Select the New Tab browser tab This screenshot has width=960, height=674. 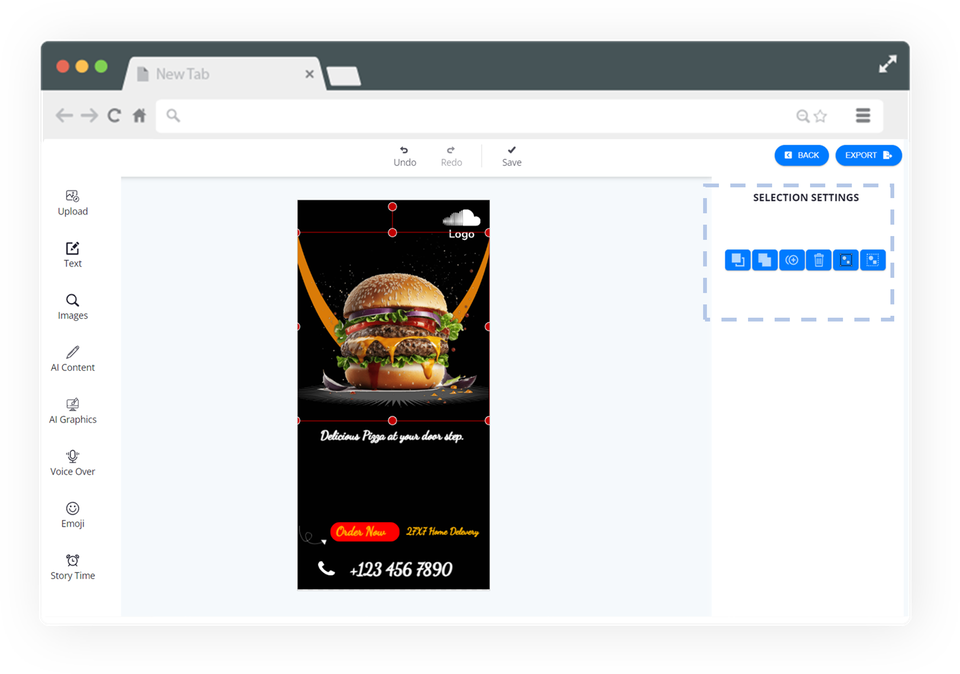click(x=223, y=74)
